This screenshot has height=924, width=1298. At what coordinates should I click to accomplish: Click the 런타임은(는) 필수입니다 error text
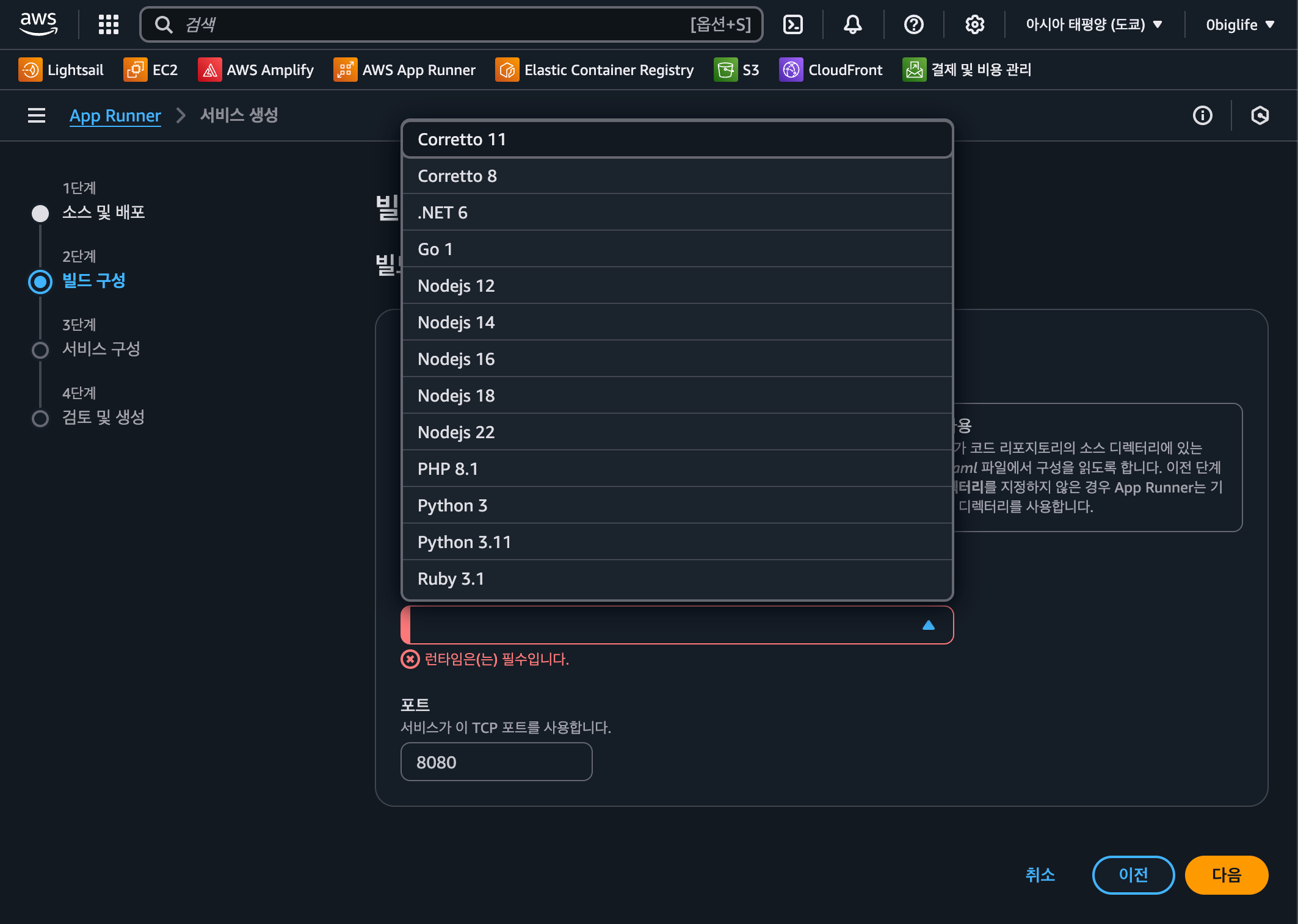click(496, 659)
